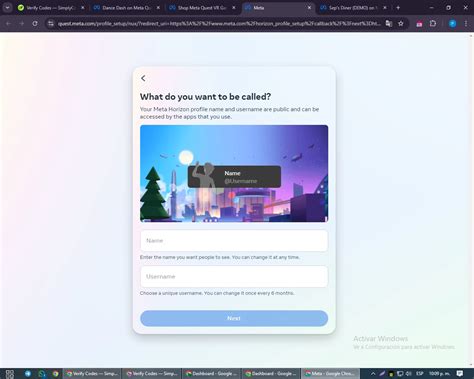This screenshot has width=474, height=379.
Task: Expand the tab search dropdown arrow
Action: [x=7, y=8]
